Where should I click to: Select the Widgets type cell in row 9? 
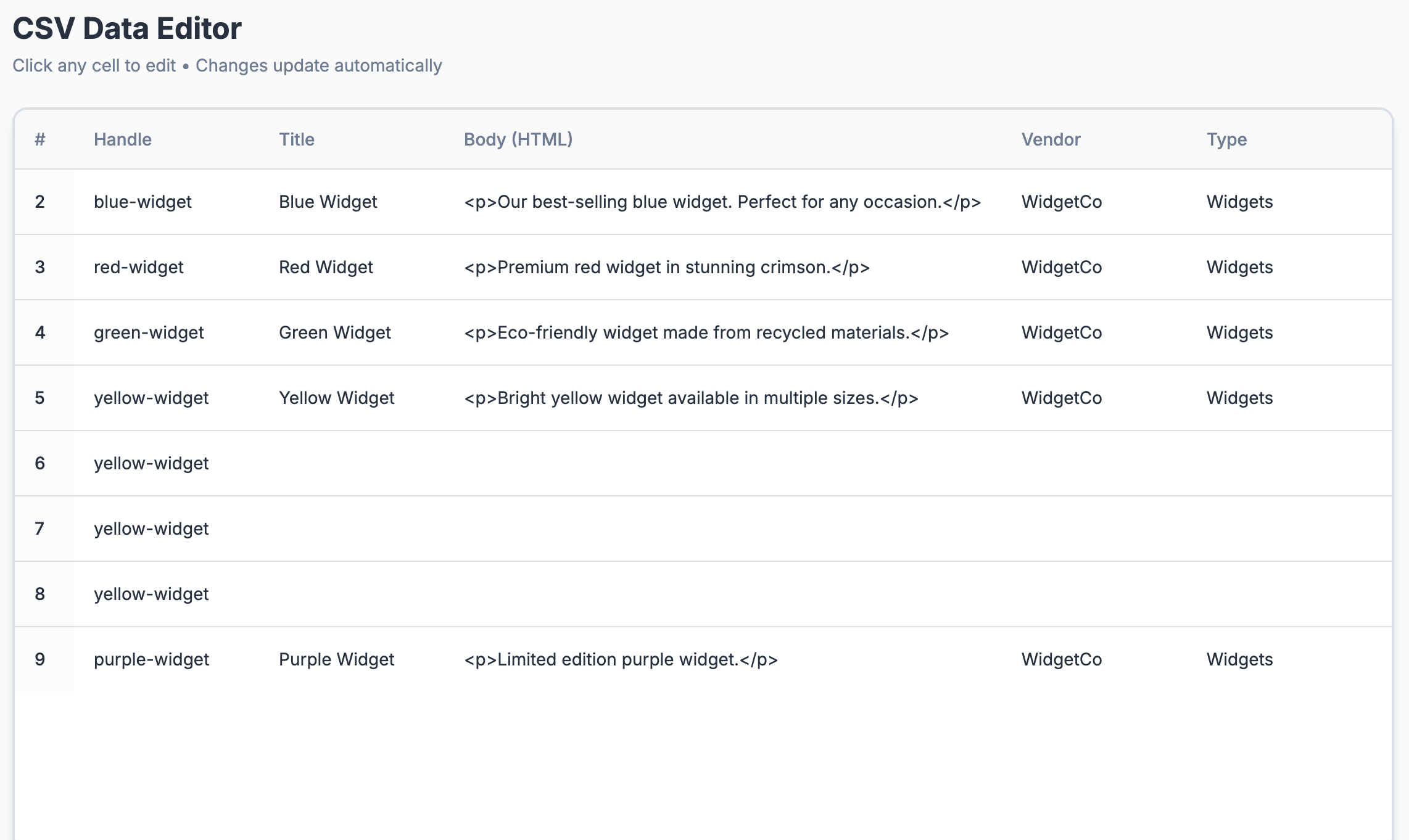[x=1239, y=659]
